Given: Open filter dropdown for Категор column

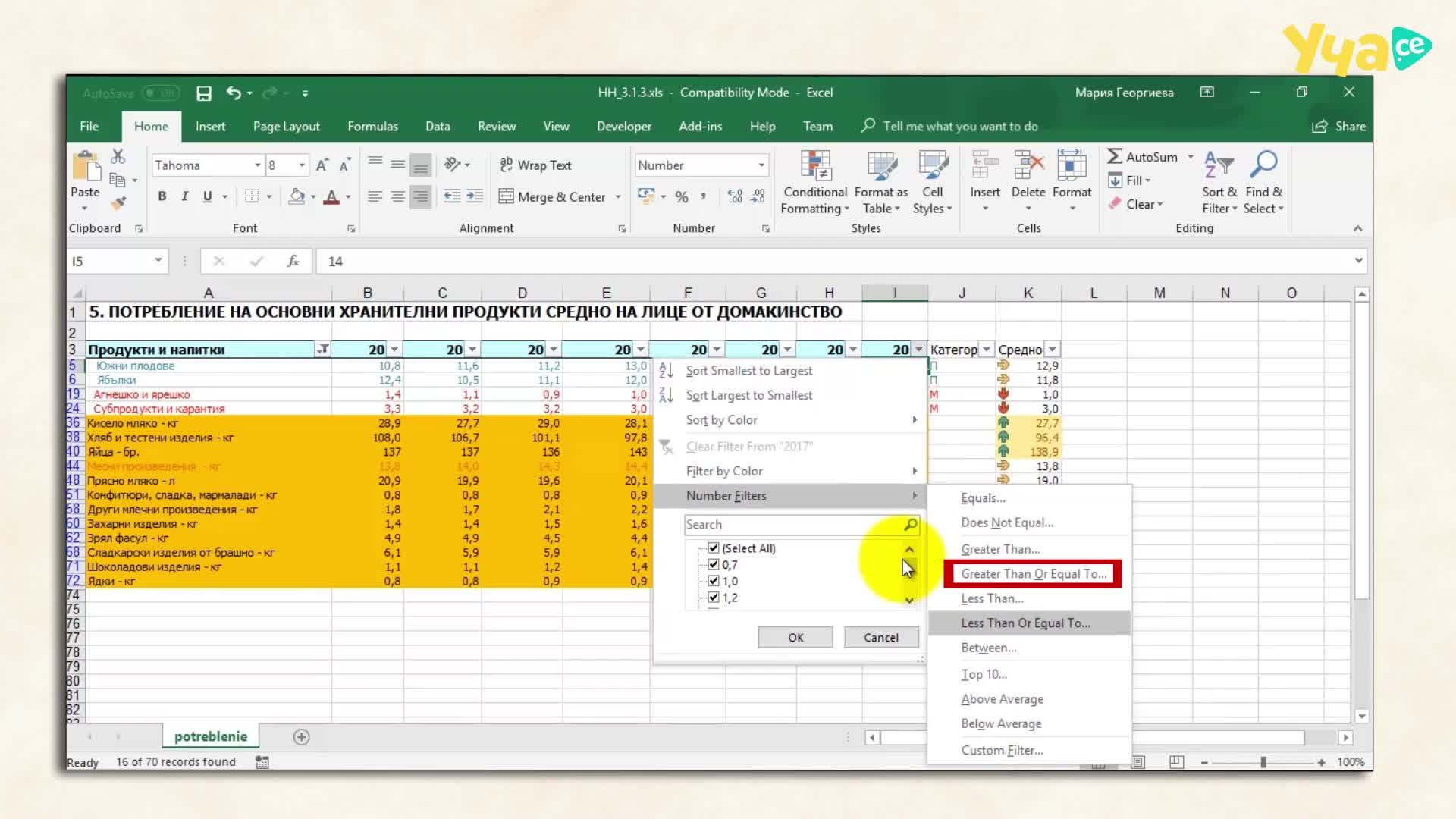Looking at the screenshot, I should 986,350.
